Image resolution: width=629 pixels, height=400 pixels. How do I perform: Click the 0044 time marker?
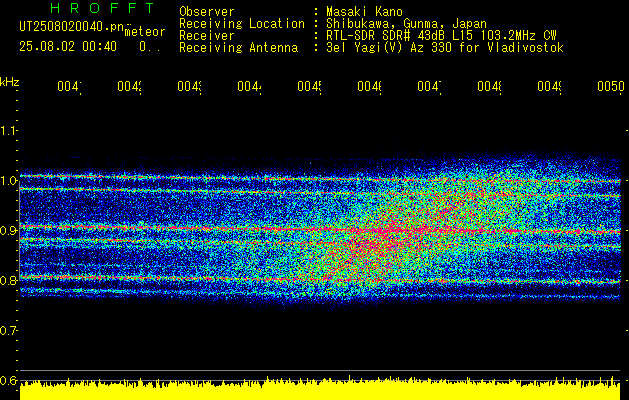[x=250, y=86]
